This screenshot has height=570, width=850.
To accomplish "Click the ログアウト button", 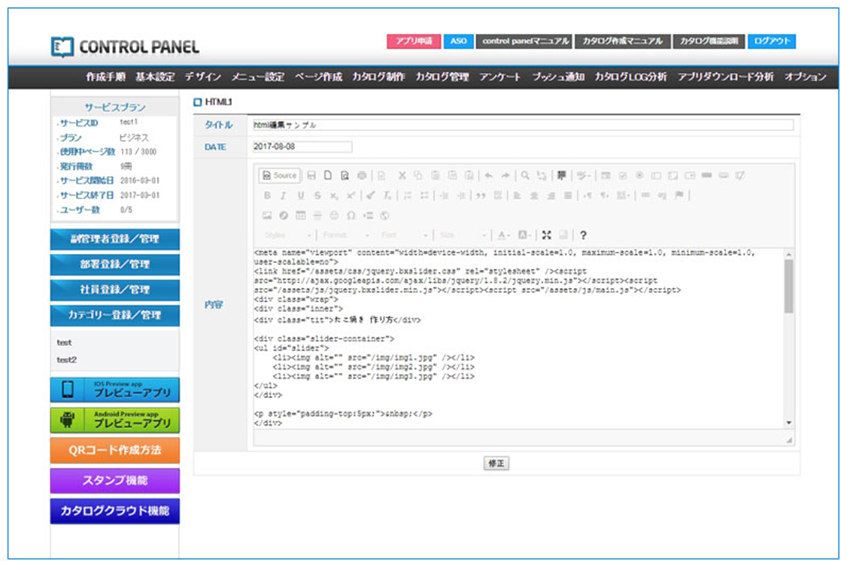I will point(772,41).
